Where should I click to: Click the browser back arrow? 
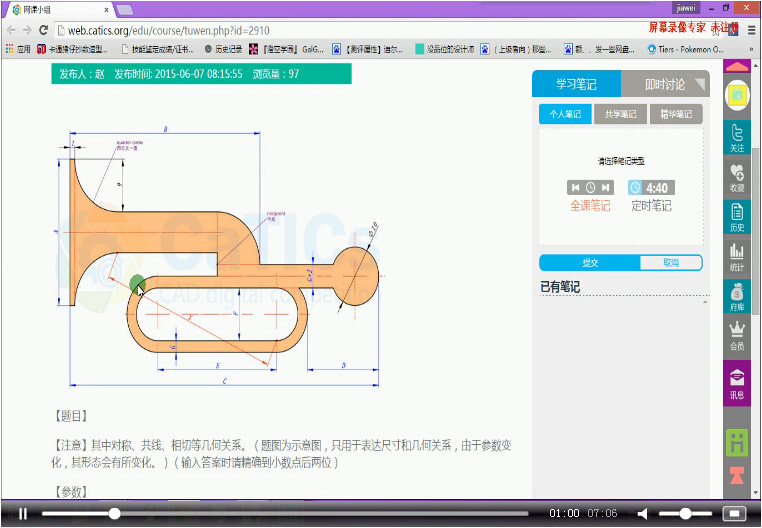pos(12,30)
